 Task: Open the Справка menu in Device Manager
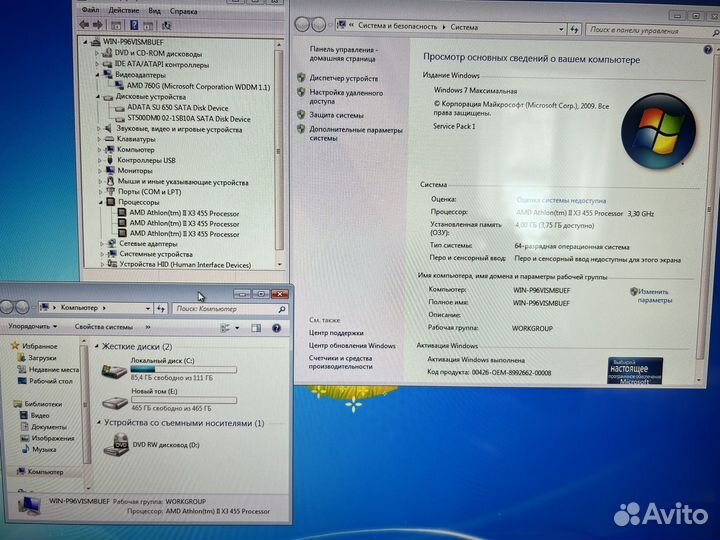[183, 11]
